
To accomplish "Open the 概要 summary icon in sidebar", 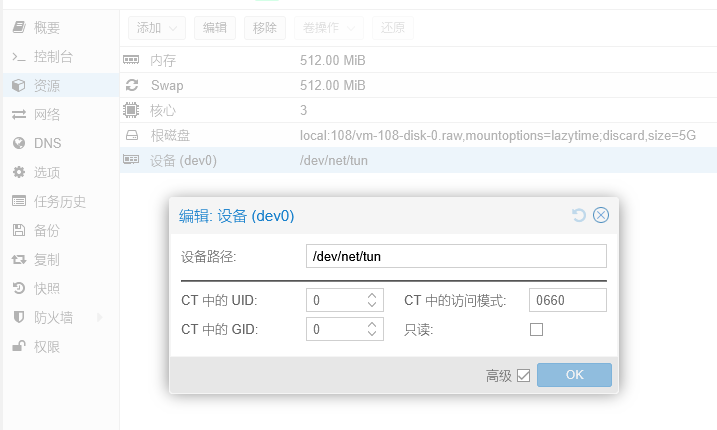I will 19,27.
